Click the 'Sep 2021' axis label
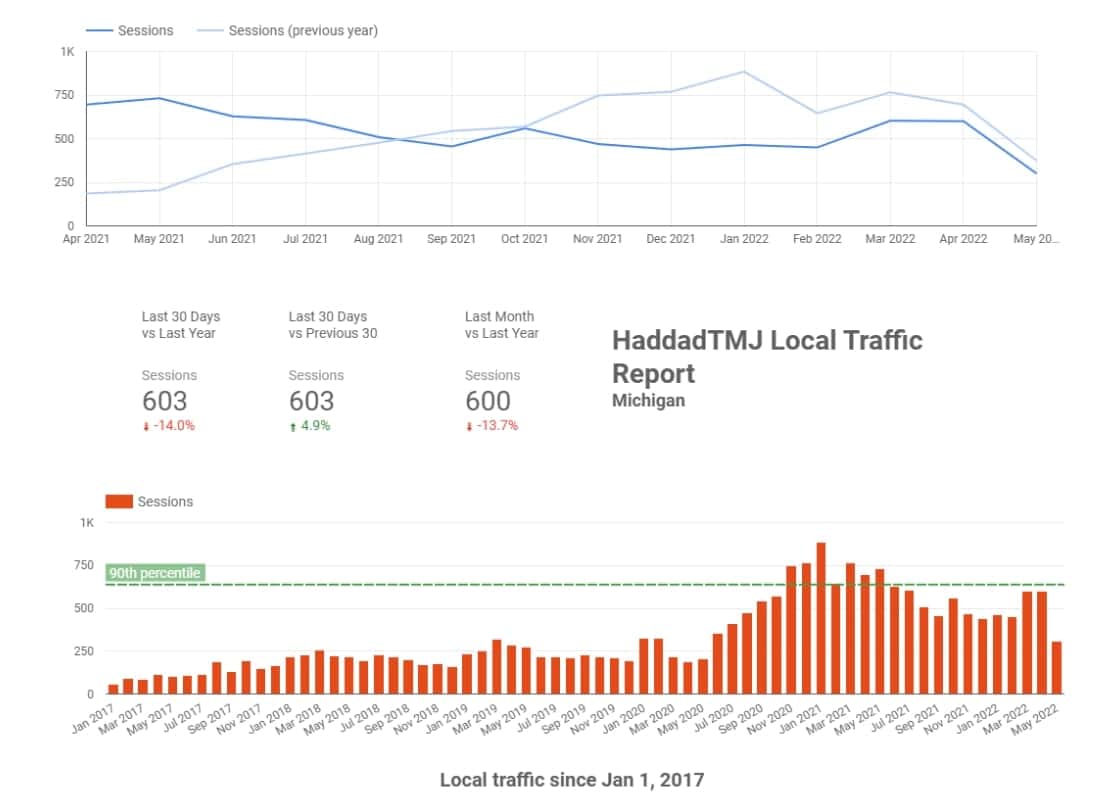The width and height of the screenshot is (1120, 812). point(451,239)
